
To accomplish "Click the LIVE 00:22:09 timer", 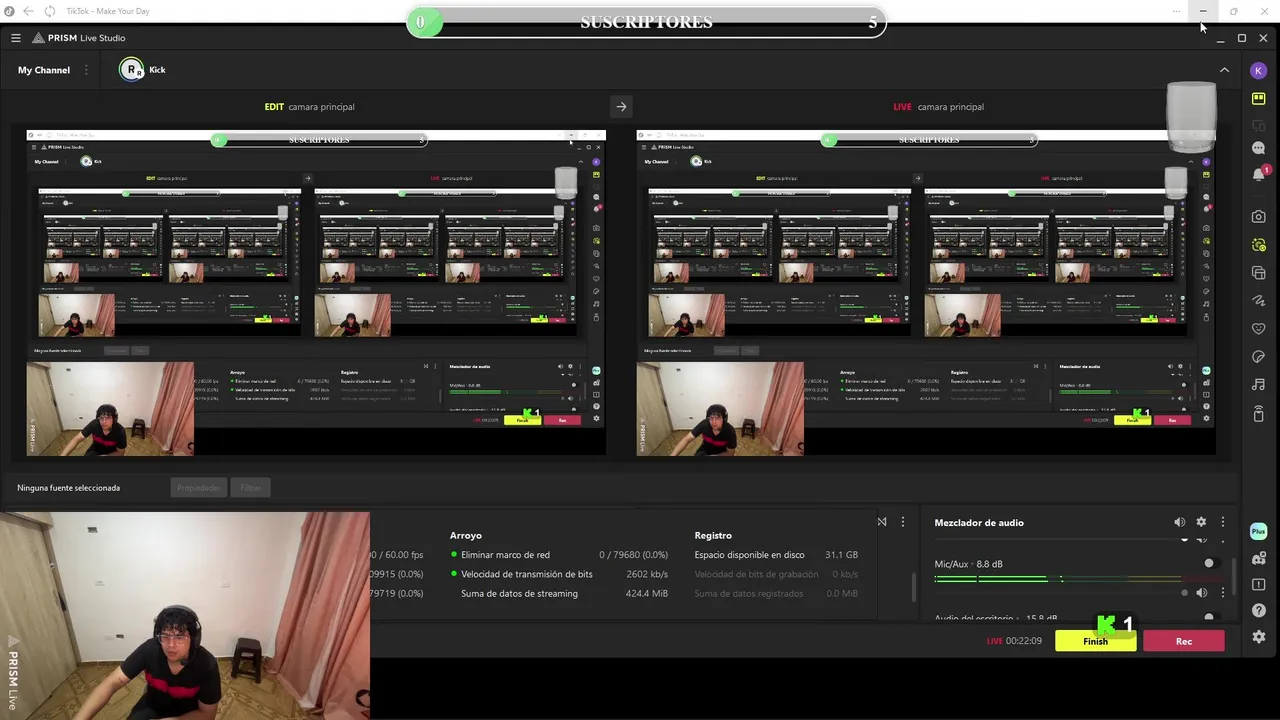I will (1014, 641).
